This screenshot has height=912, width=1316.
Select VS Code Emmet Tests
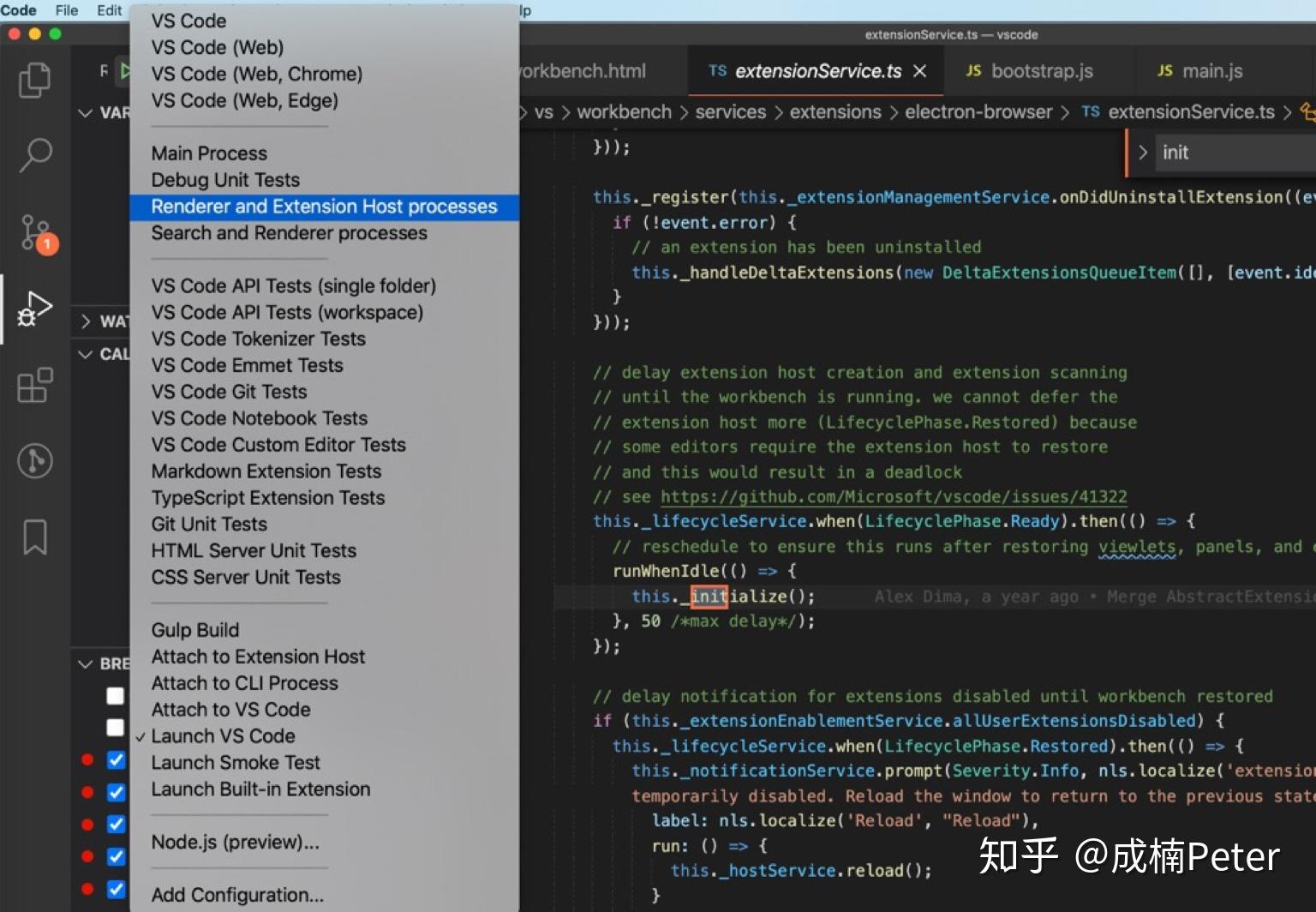click(324, 365)
